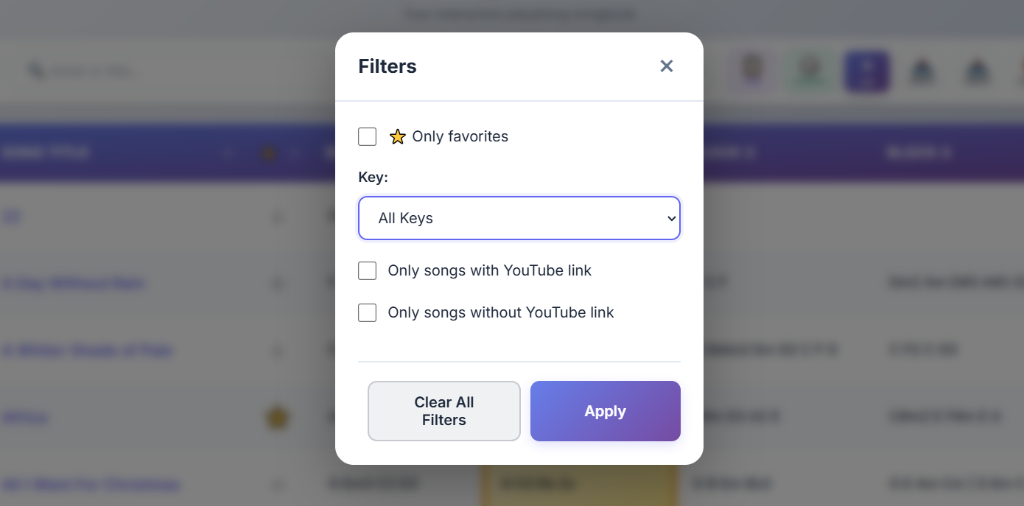This screenshot has width=1024, height=506.
Task: Click the light-purple-tinted toolbar icon button
Action: point(750,71)
